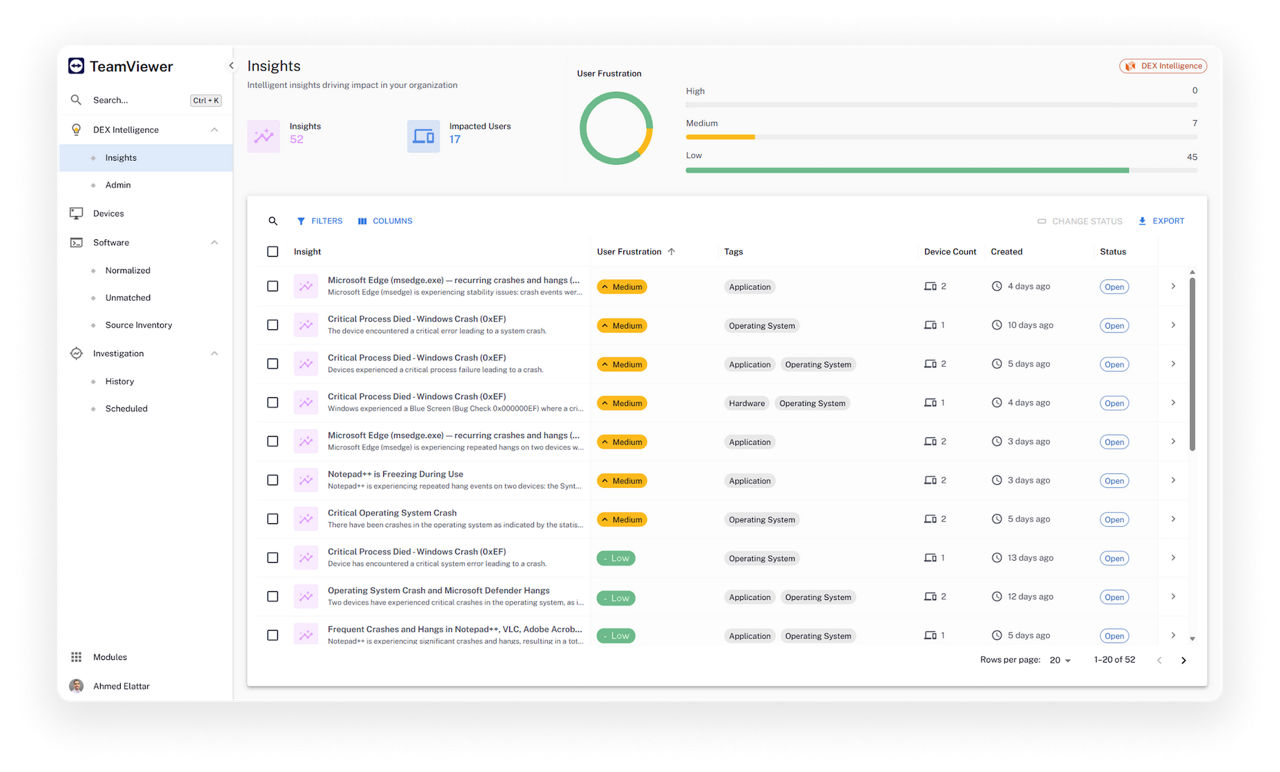Go to the next page of results
This screenshot has width=1280, height=772.
point(1184,660)
